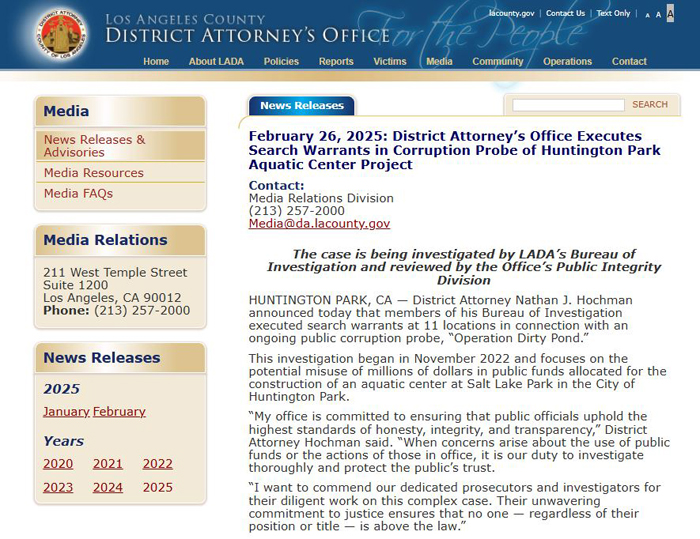Screen dimensions: 700x539
Task: Click the HUNTINGTON PARK, CA opening paragraph
Action: pos(441,319)
